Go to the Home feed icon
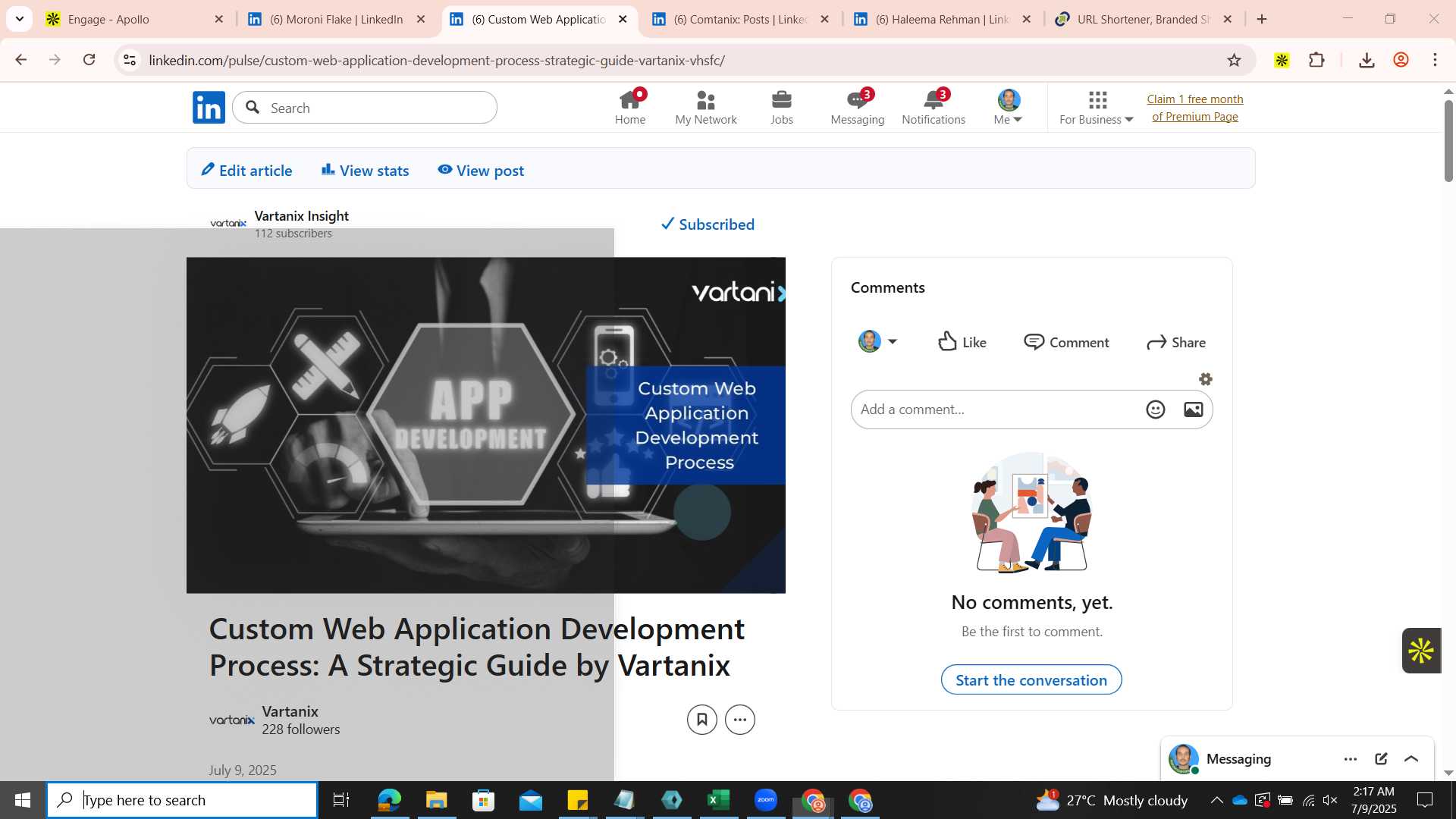 [x=630, y=108]
